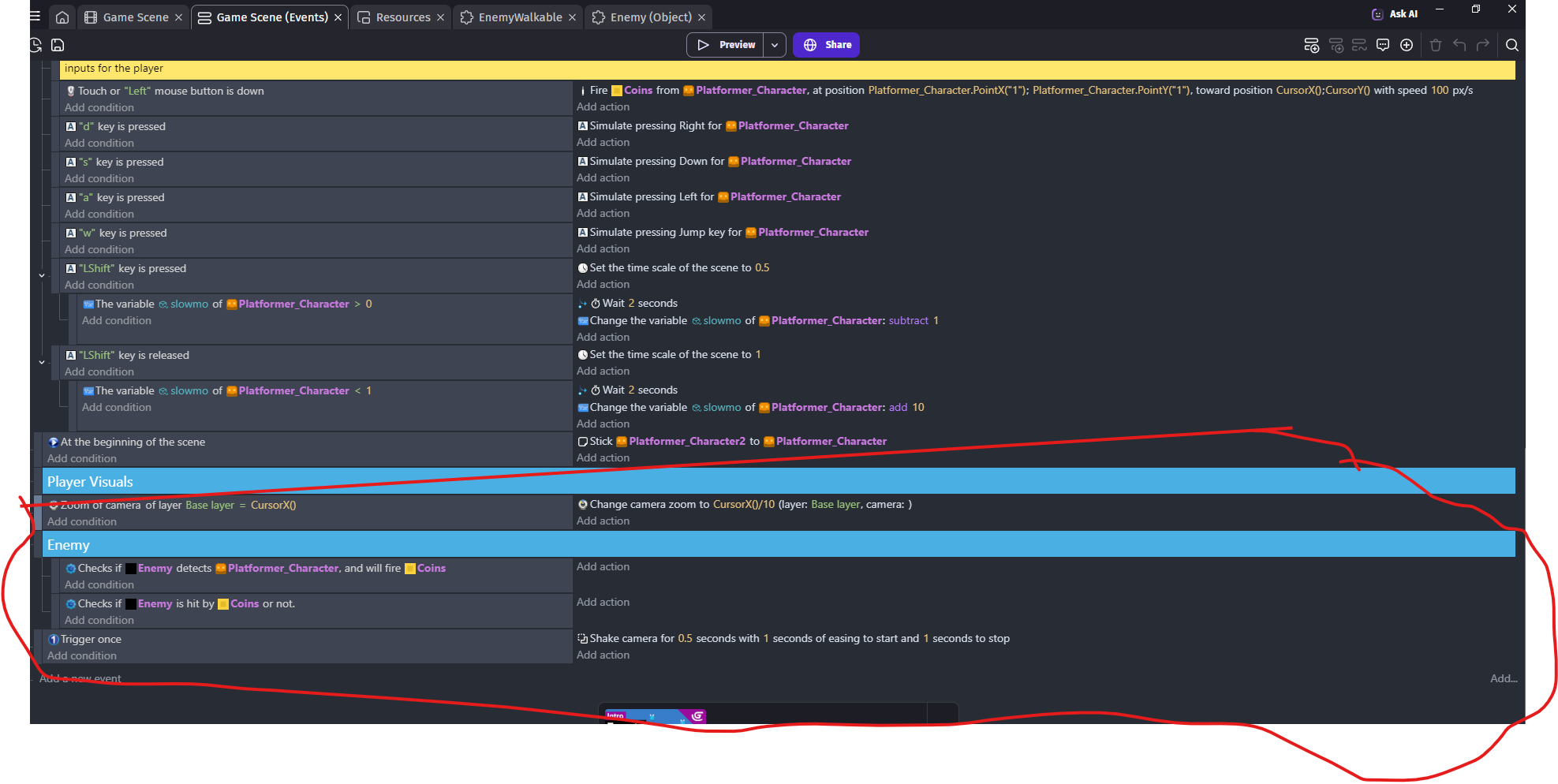The image size is (1558, 784).
Task: Open event search with the magnifier icon
Action: (x=1512, y=45)
